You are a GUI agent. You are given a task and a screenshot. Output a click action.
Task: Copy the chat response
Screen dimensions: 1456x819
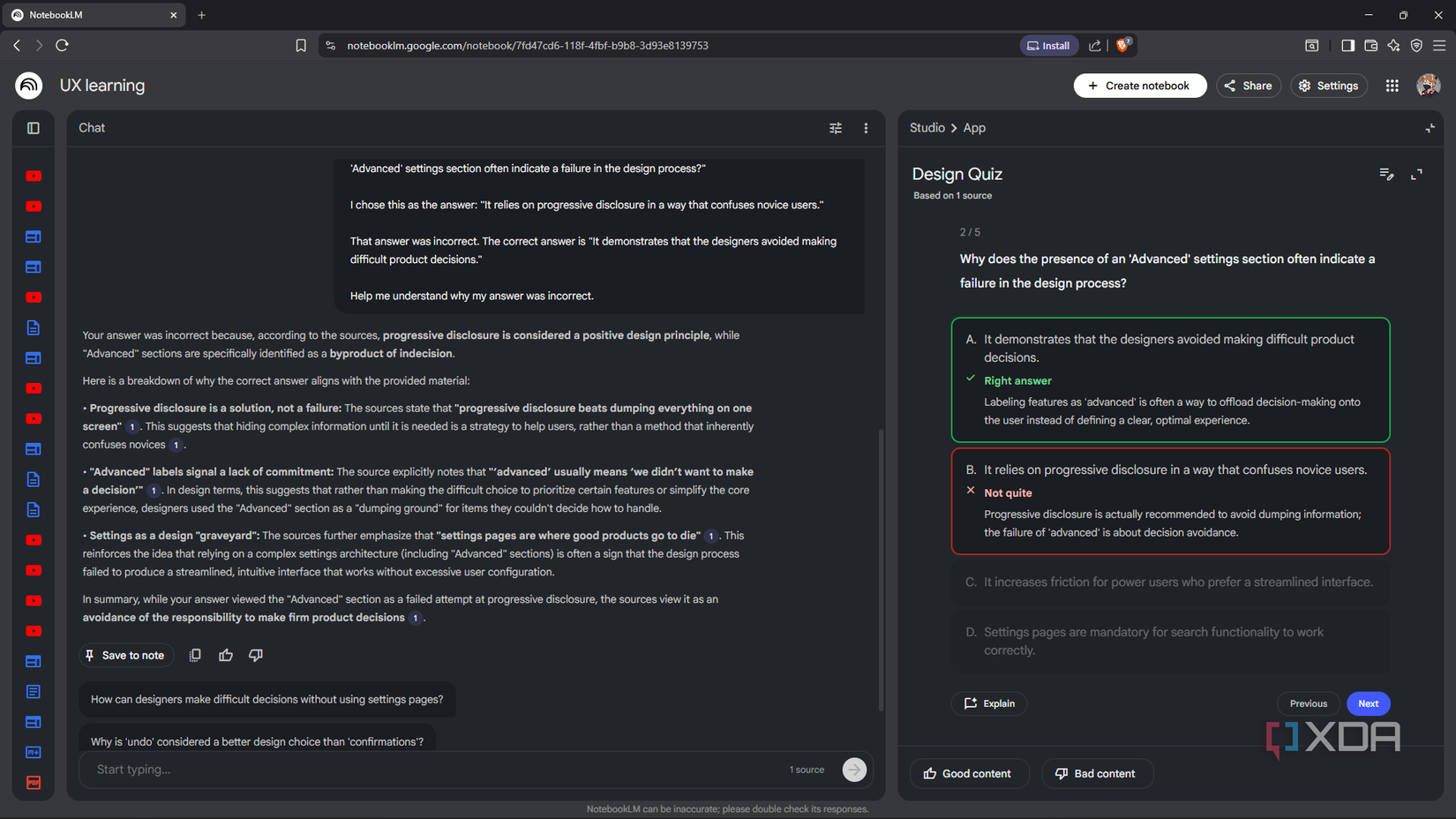195,655
